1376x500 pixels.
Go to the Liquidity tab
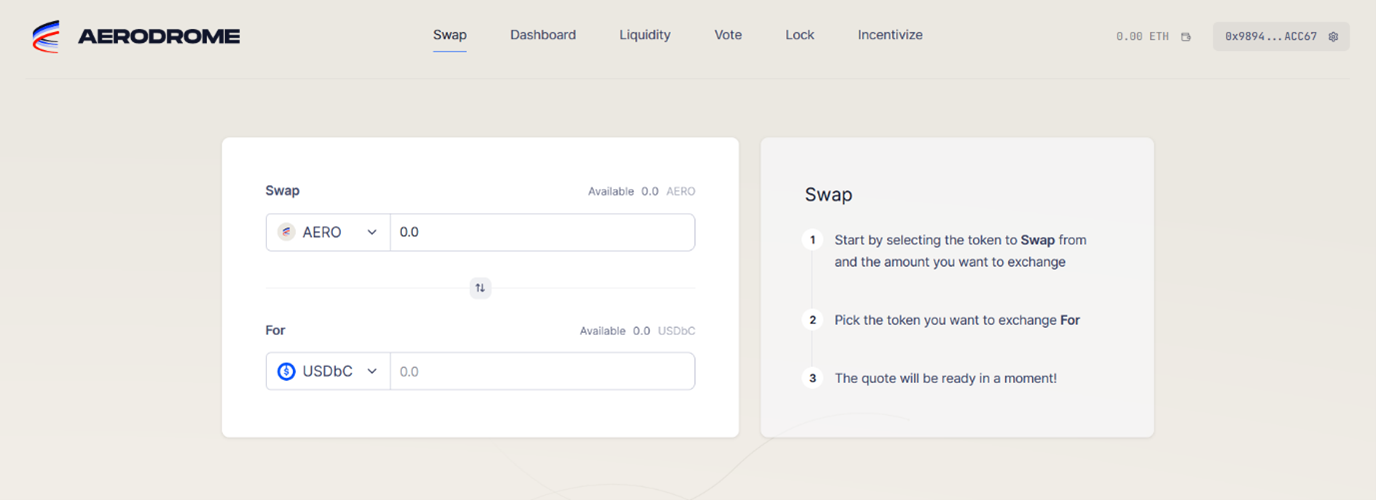coord(645,35)
